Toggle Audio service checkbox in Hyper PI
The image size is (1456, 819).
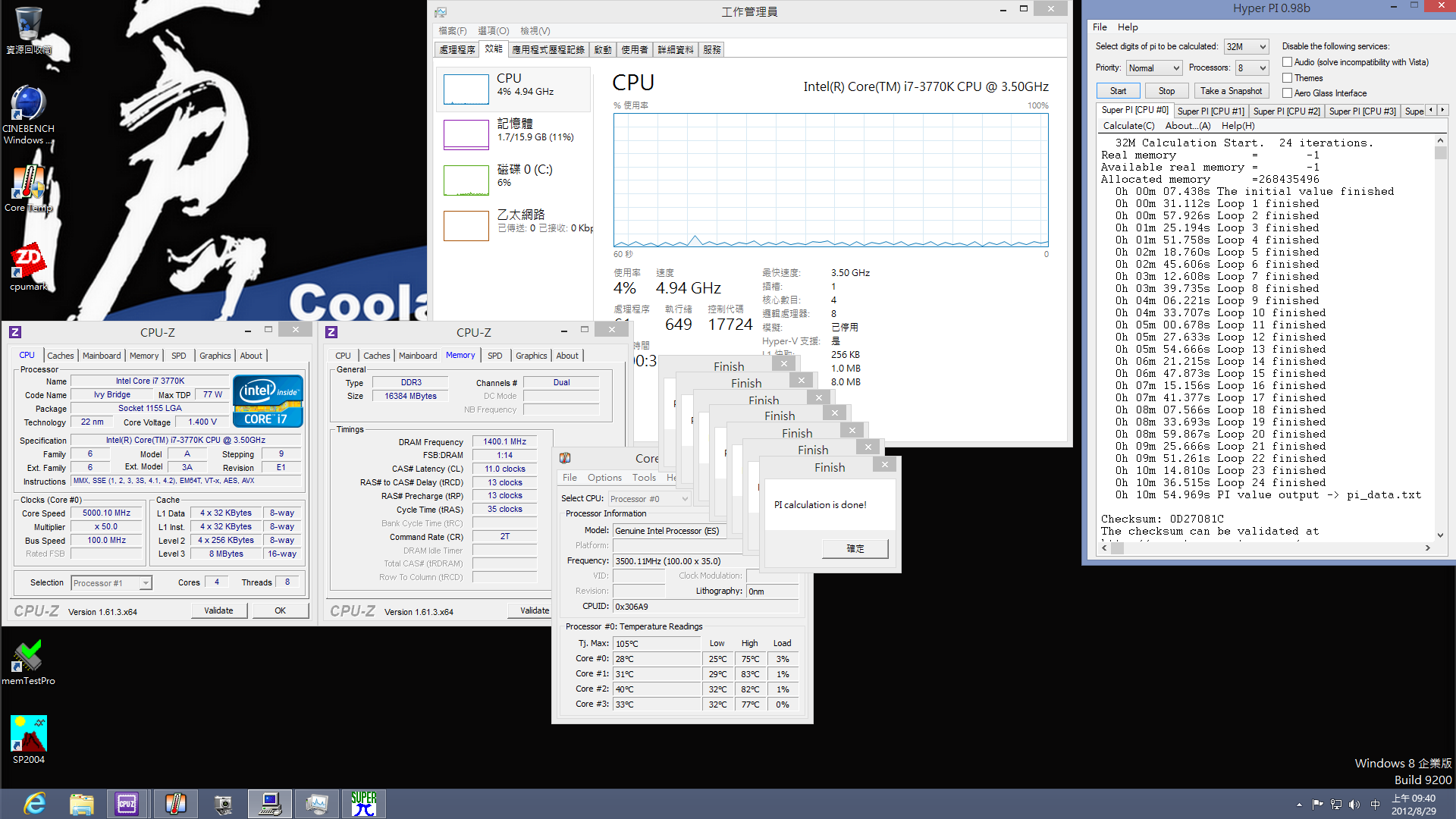pyautogui.click(x=1287, y=62)
